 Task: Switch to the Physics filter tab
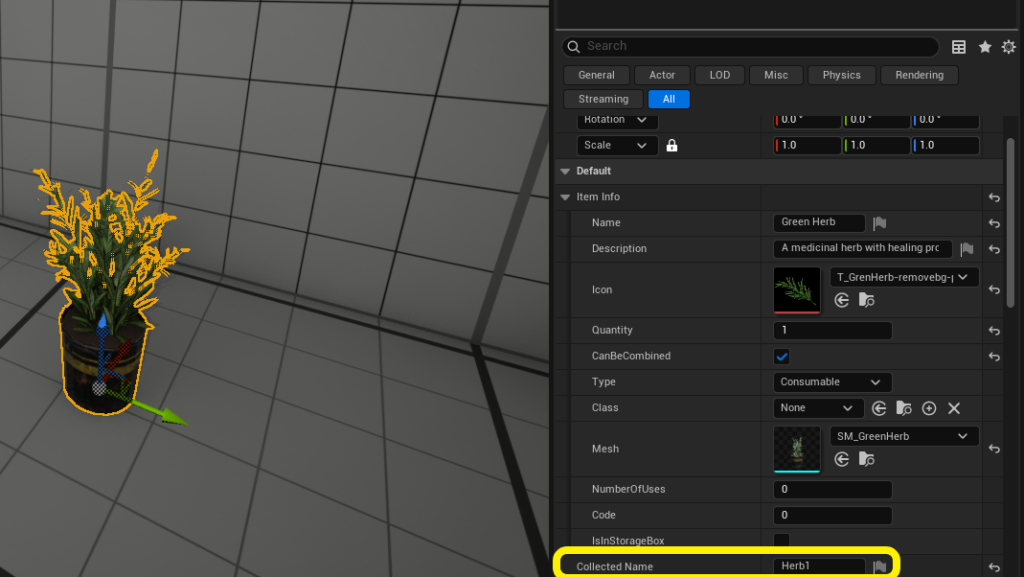841,75
